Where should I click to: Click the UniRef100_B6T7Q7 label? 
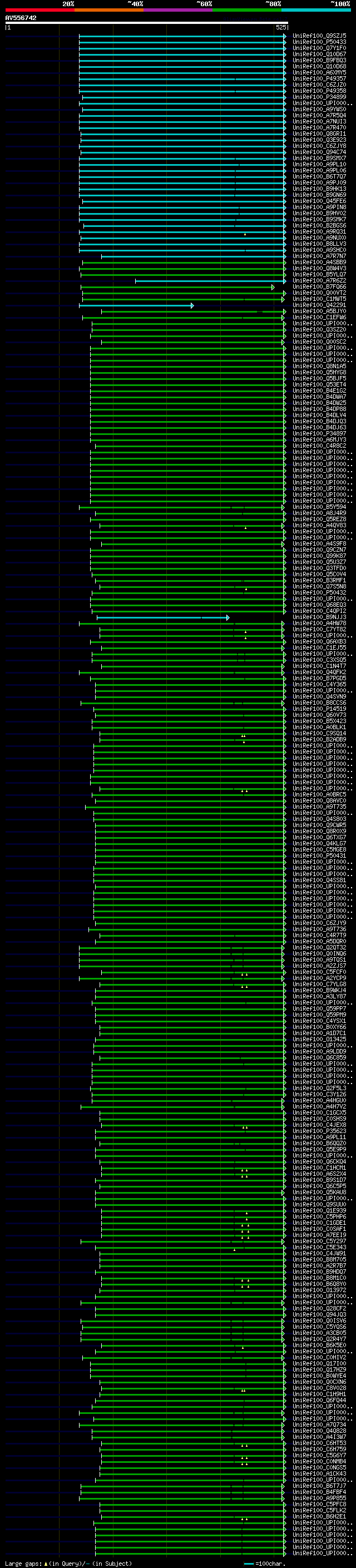(x=319, y=176)
